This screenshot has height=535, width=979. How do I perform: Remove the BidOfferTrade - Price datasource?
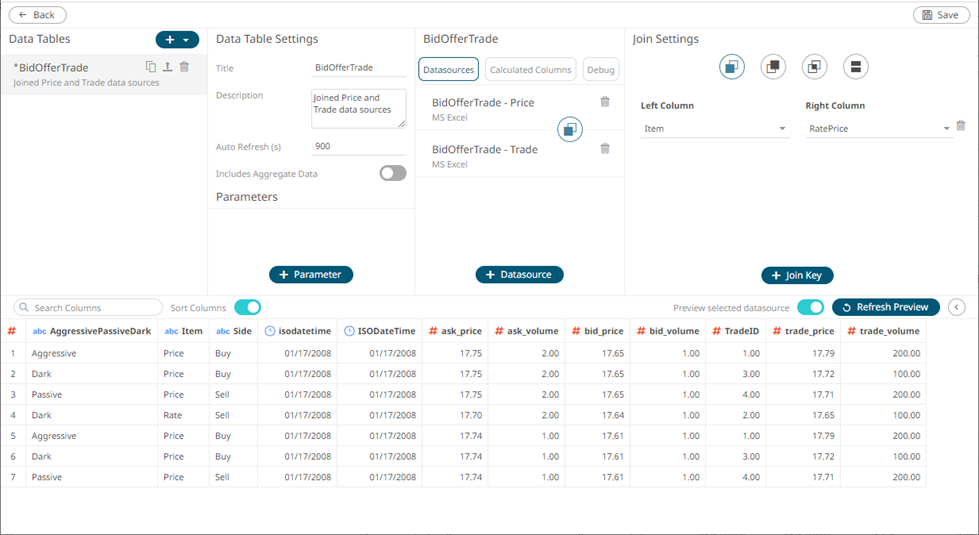pos(604,102)
